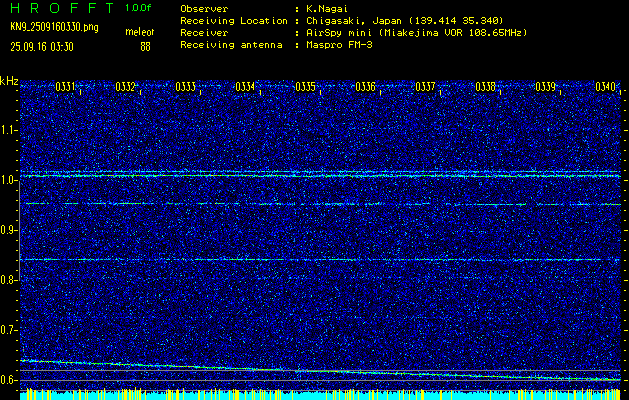This screenshot has width=629, height=400.
Task: Click the Maspro FM-3 antenna entry
Action: pyautogui.click(x=339, y=45)
